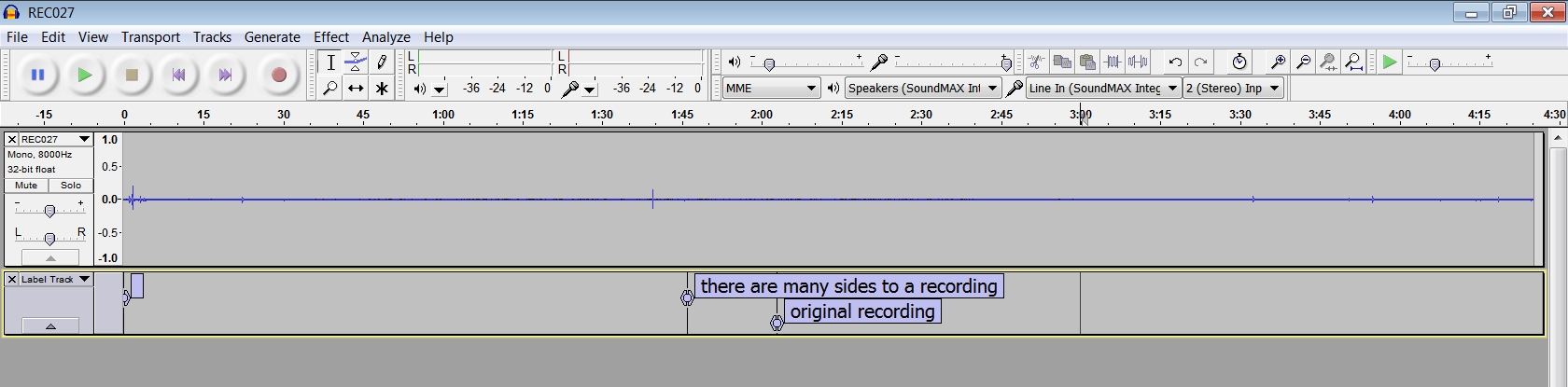Toggle the Pause button

pyautogui.click(x=38, y=76)
